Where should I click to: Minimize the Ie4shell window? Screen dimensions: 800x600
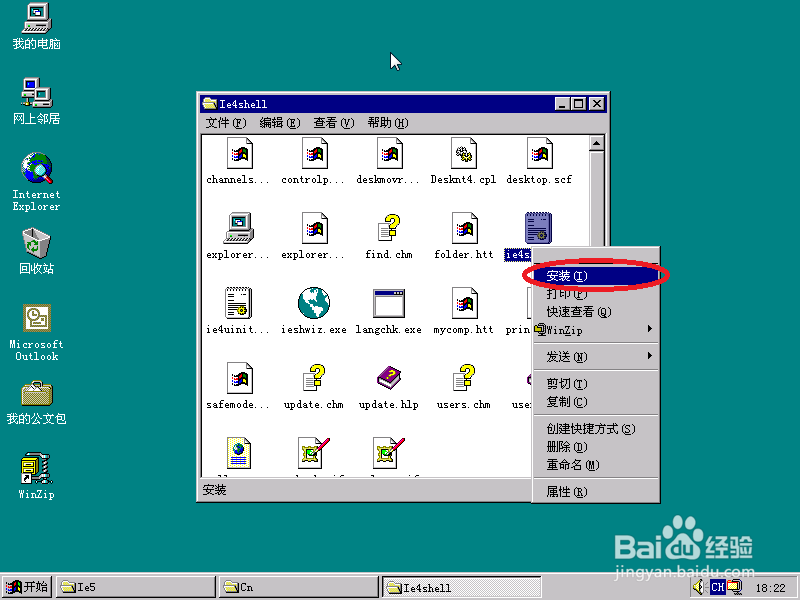562,104
